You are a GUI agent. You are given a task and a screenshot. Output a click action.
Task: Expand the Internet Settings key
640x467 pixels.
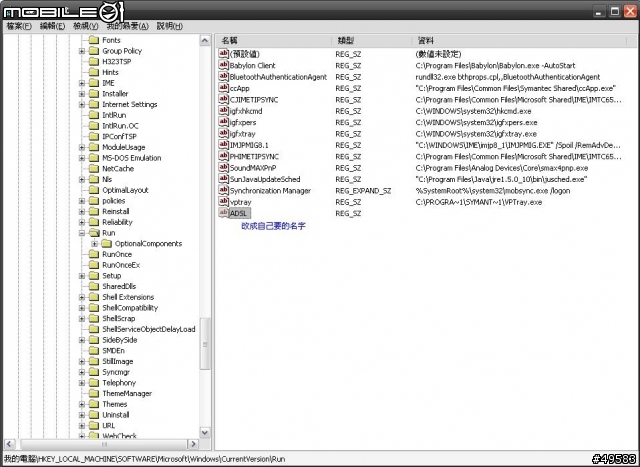click(82, 105)
